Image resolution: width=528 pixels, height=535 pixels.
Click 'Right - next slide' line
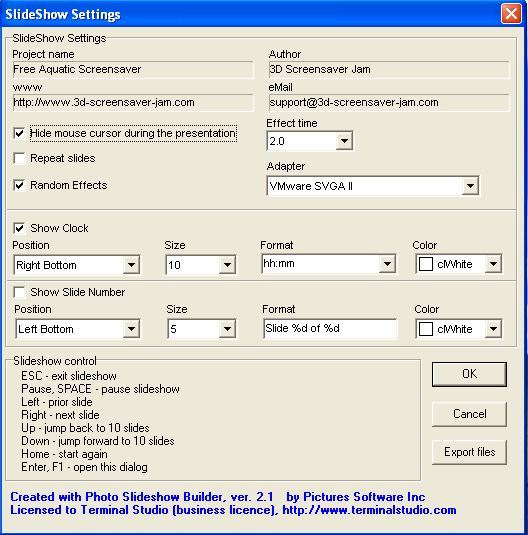(x=60, y=415)
